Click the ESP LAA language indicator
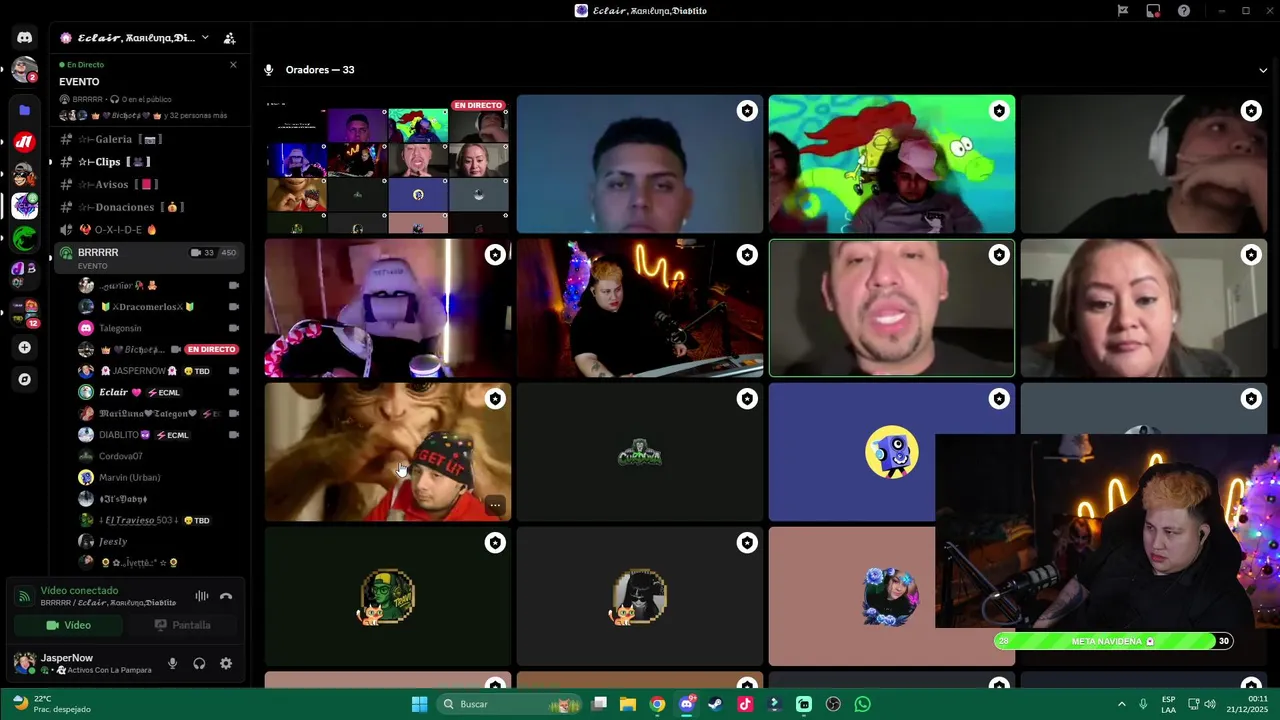 [1169, 704]
